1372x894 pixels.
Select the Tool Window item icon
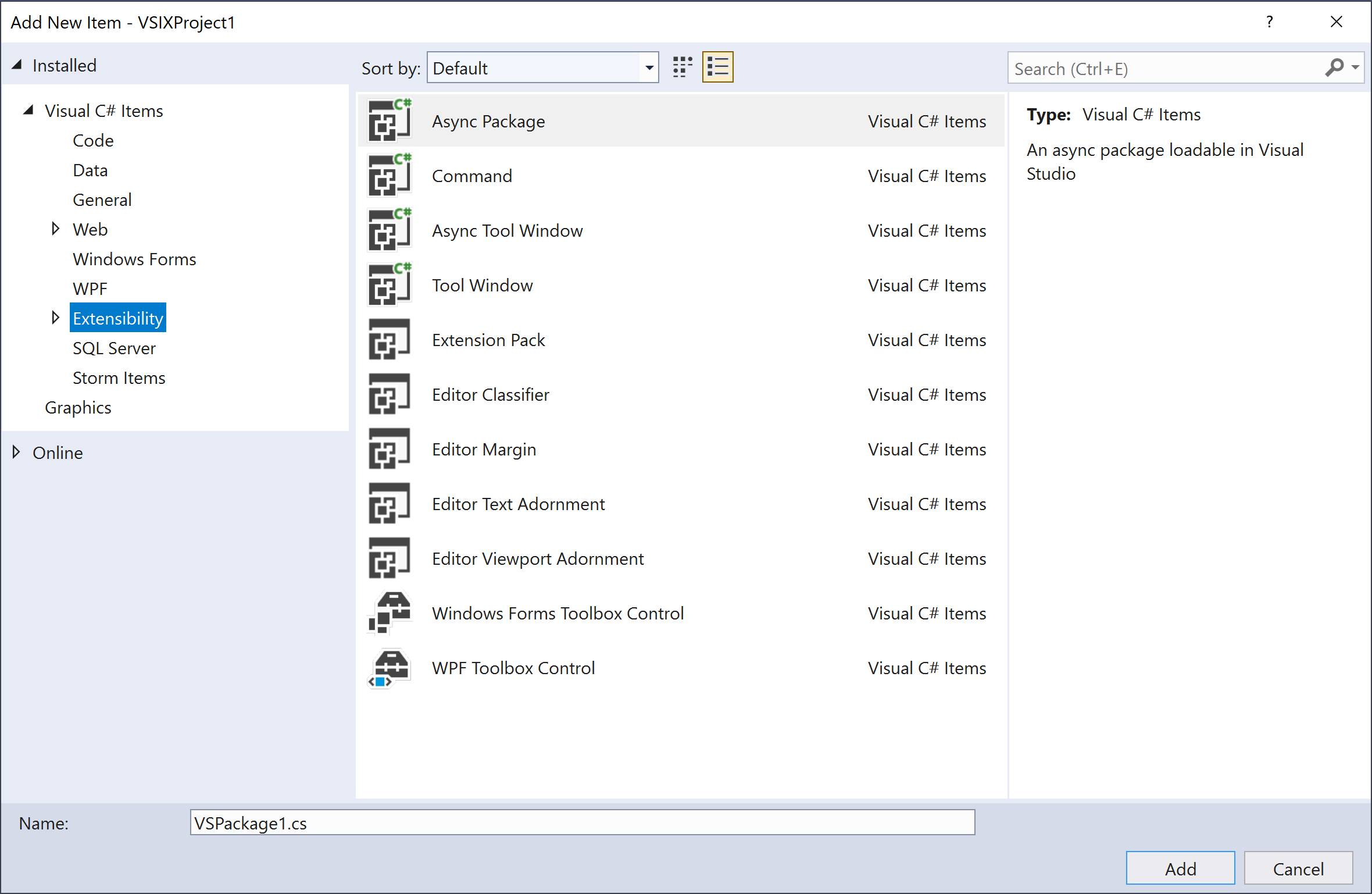click(x=390, y=285)
